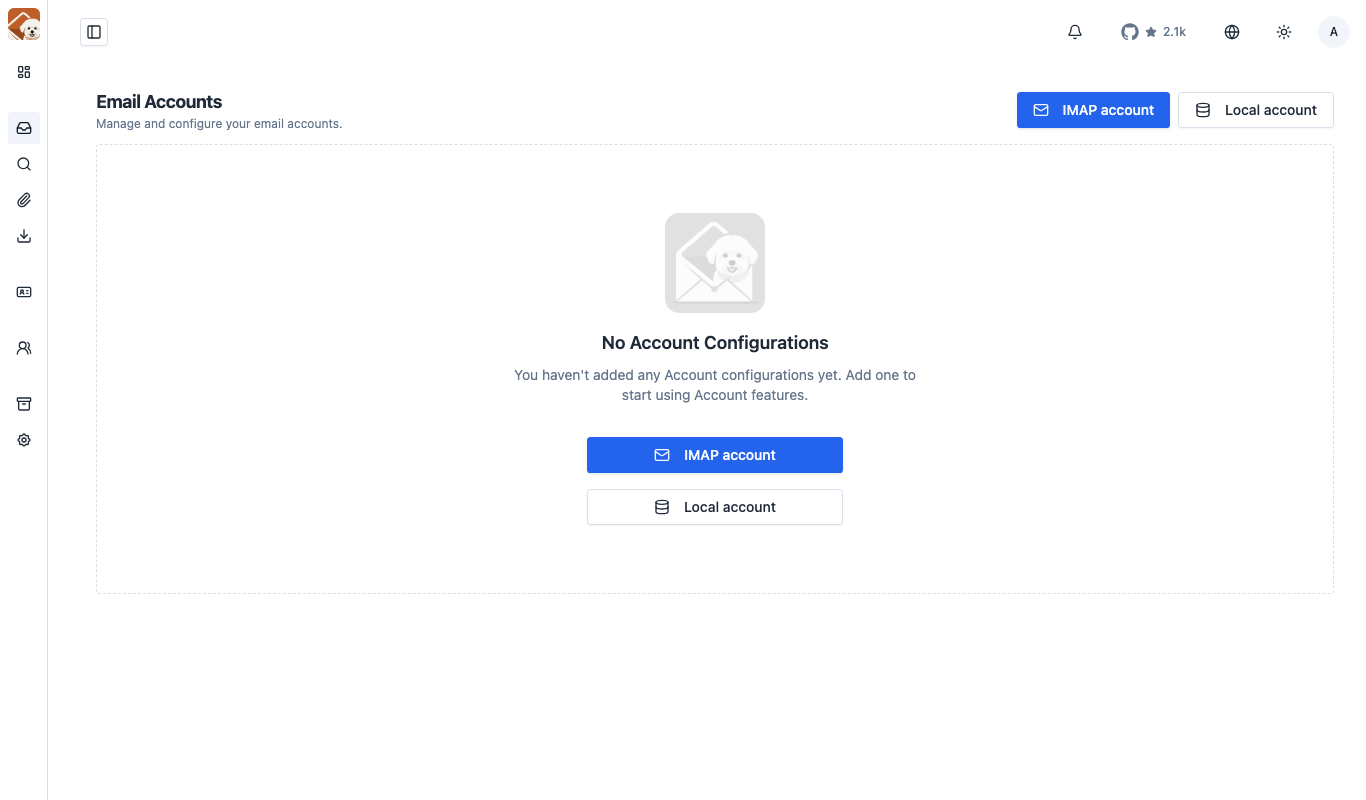Screen dimensions: 1366x800
Task: Open the user avatar menu 'A'
Action: 1334,32
